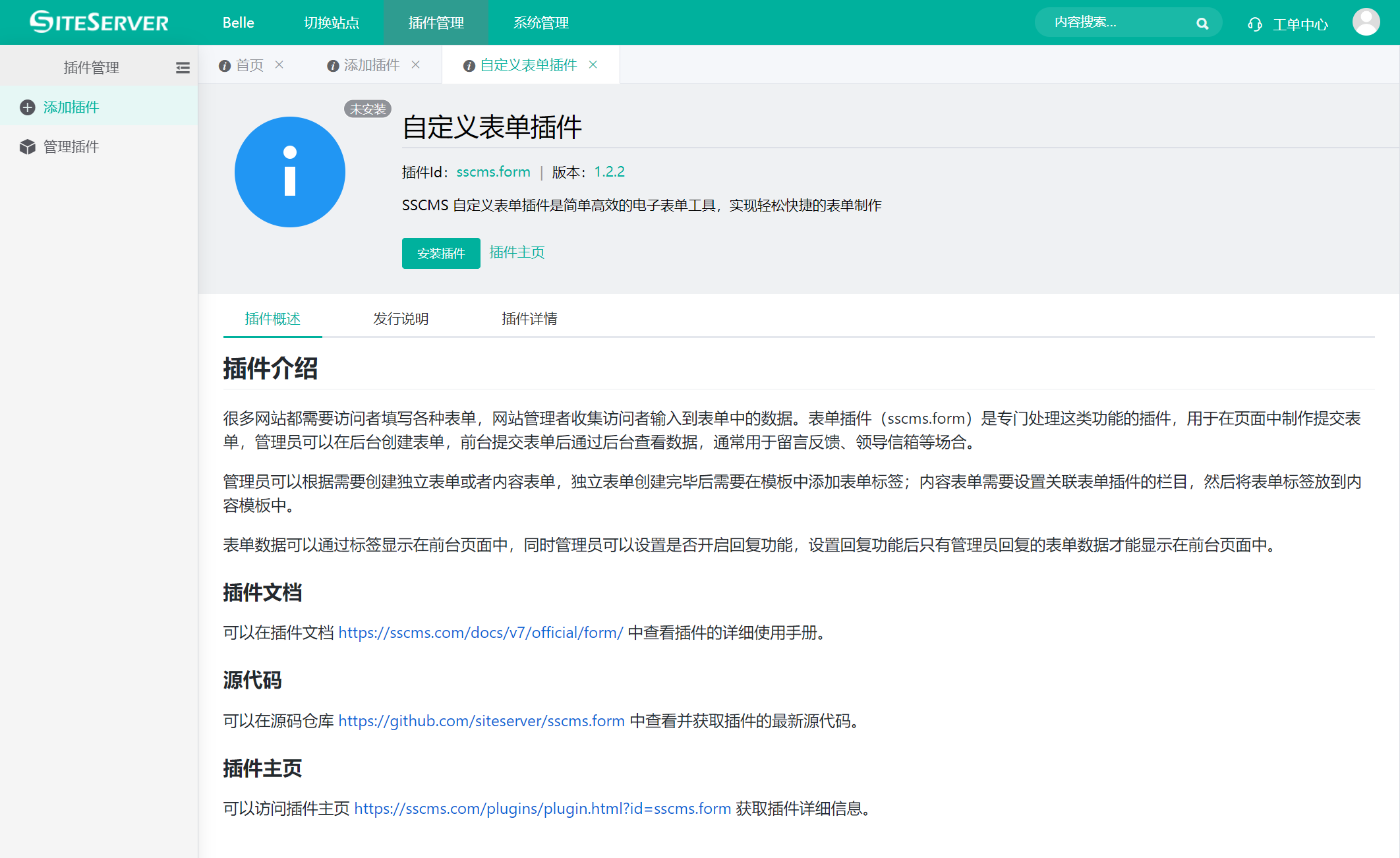Viewport: 1400px width, 858px height.
Task: Collapse the sidebar using the hamburger icon
Action: click(x=183, y=68)
